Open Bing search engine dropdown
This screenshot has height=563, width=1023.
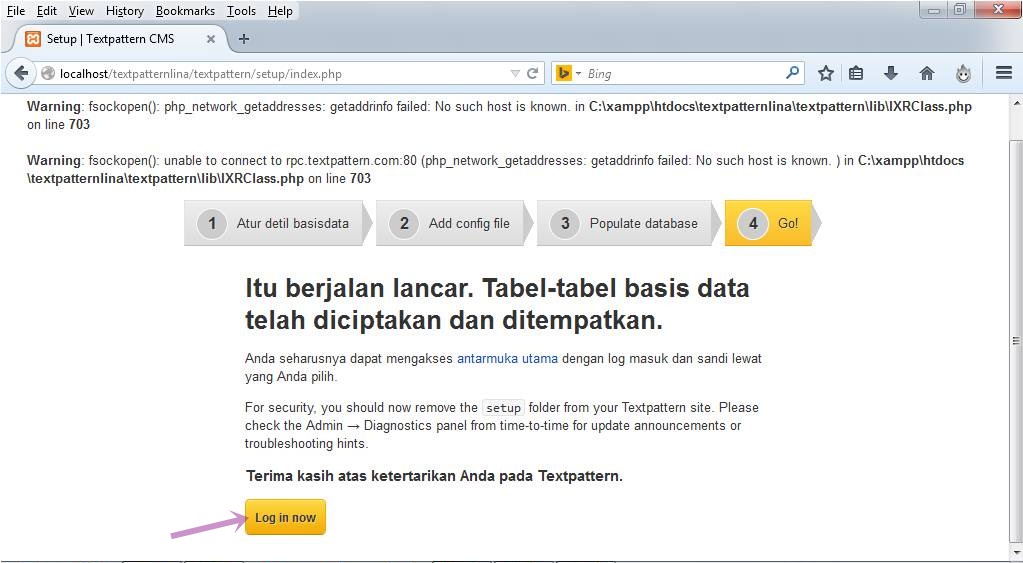click(568, 73)
